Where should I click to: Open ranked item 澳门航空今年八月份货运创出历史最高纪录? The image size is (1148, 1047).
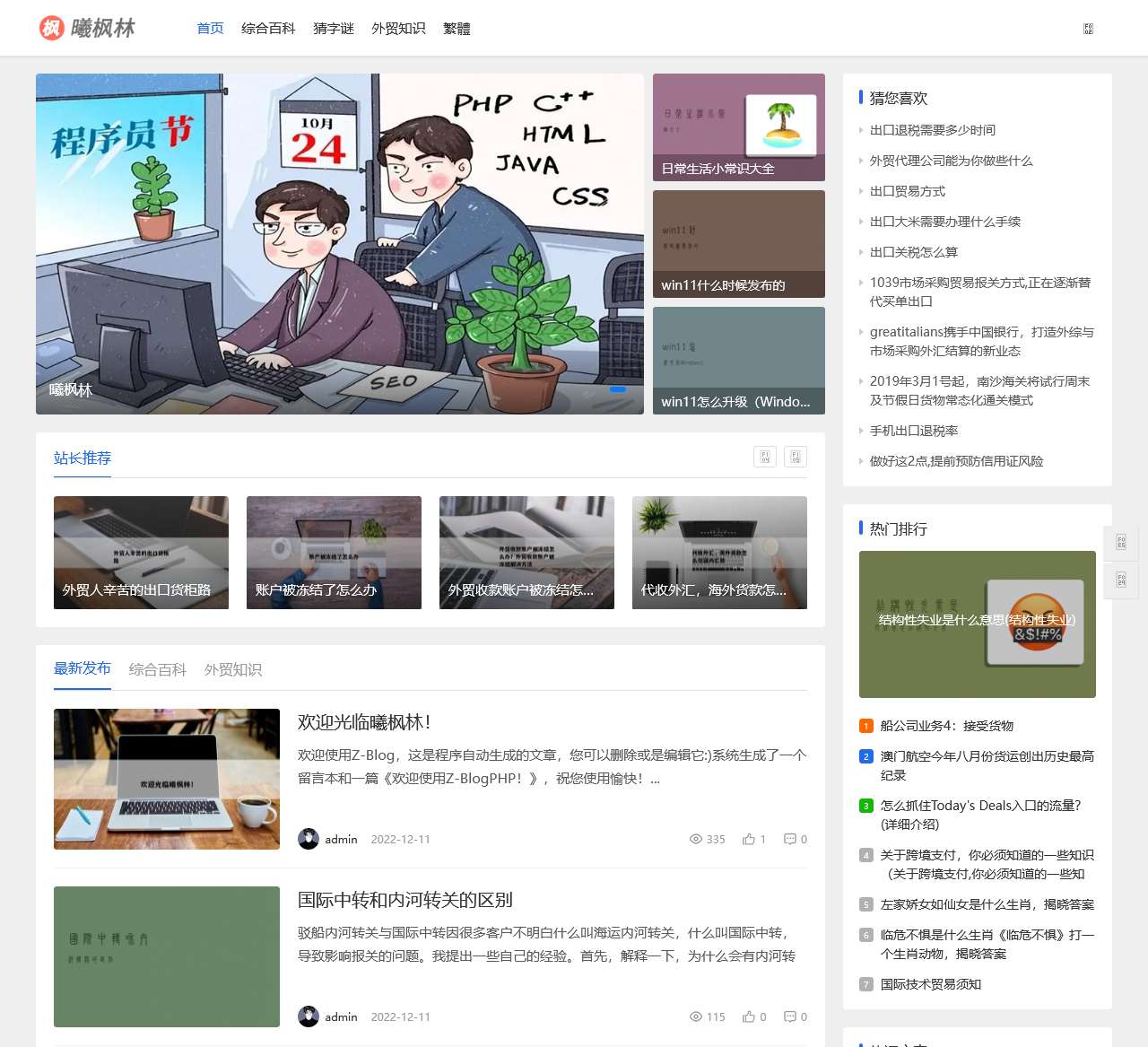click(987, 765)
